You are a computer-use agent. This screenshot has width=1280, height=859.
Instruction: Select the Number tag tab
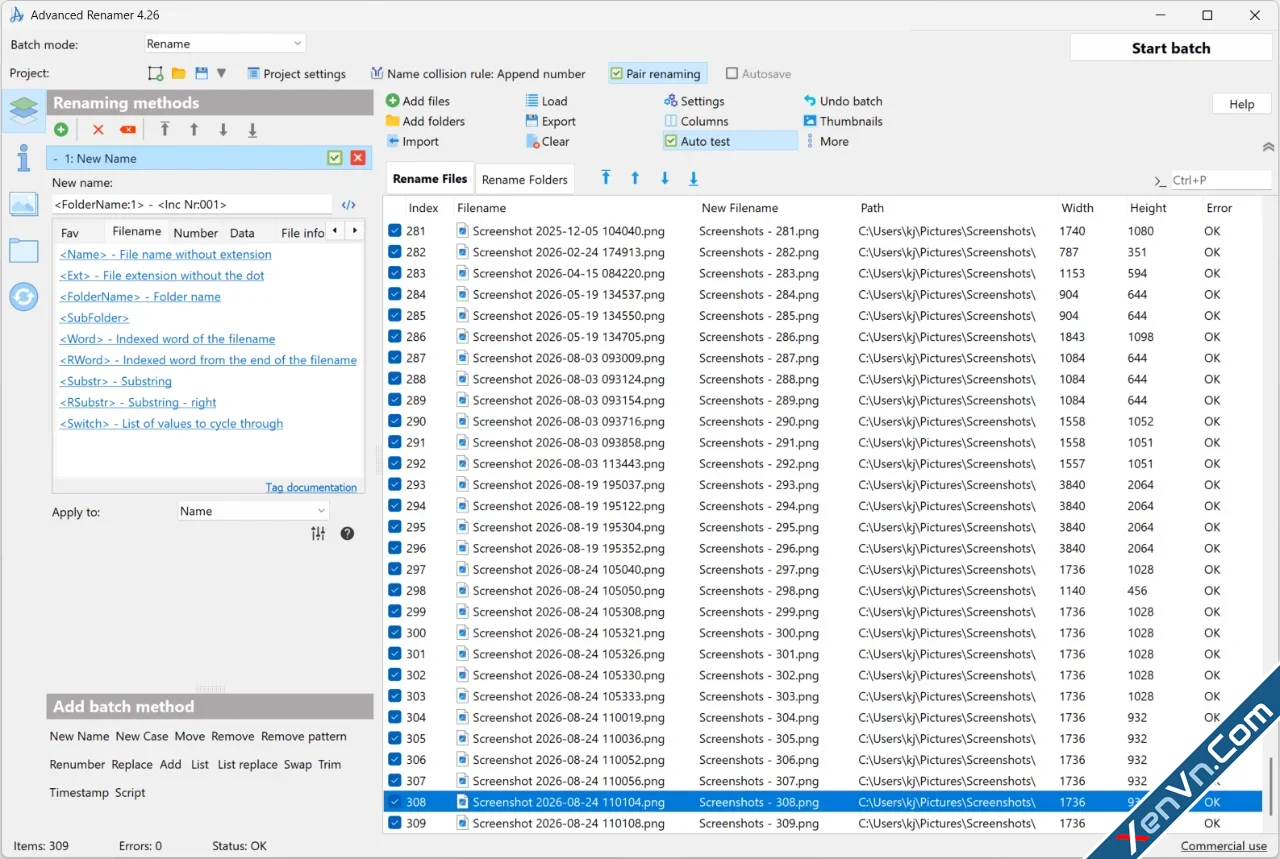point(196,233)
